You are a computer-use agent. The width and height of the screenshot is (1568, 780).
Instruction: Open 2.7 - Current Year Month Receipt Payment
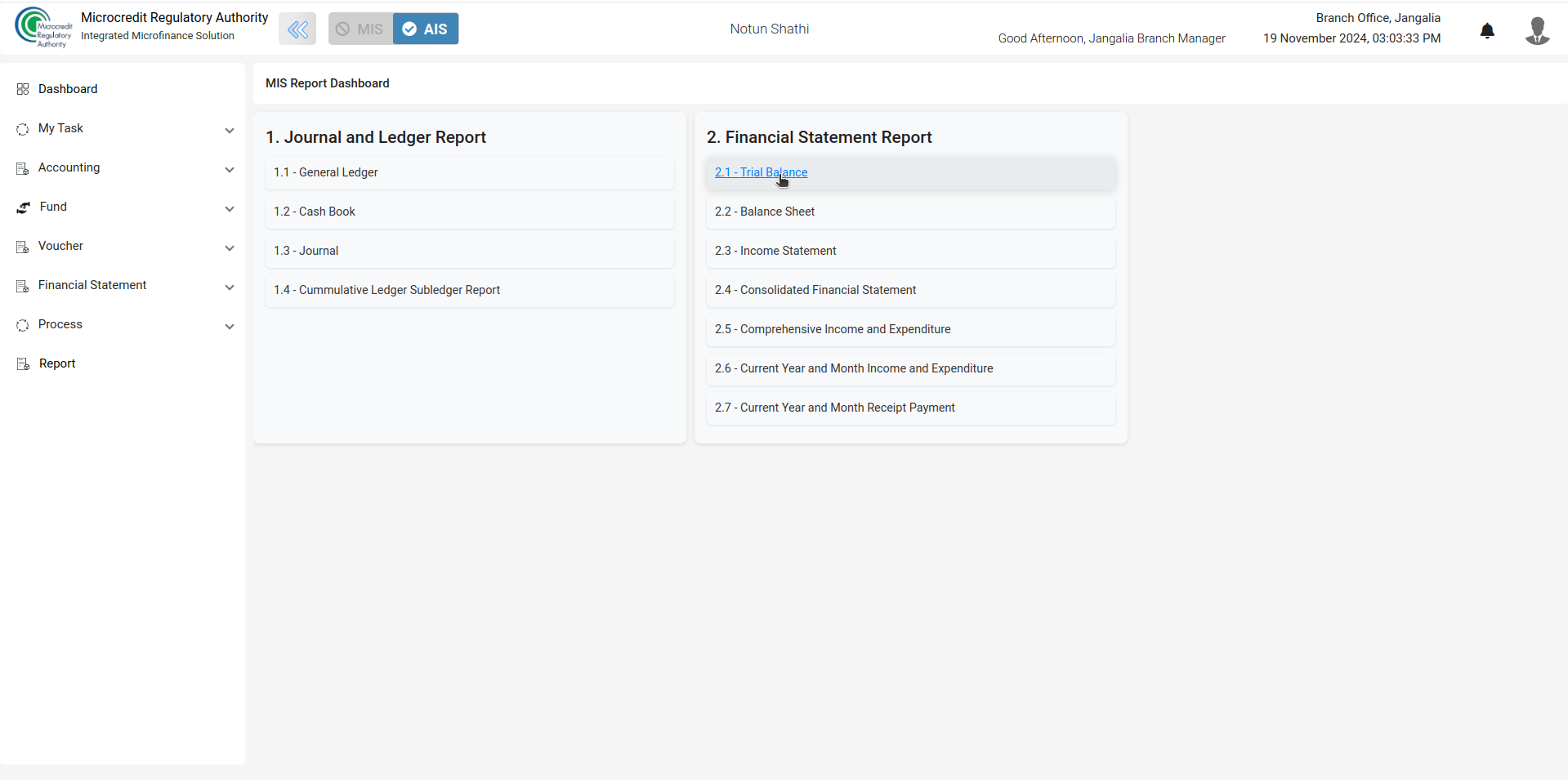[910, 408]
